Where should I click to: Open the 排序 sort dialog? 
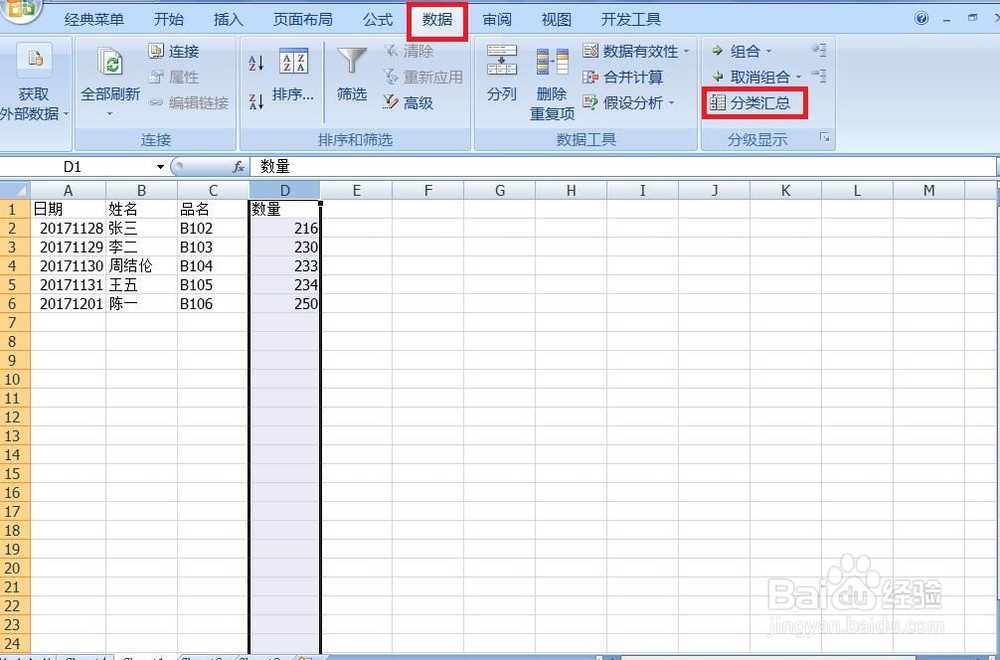click(x=293, y=75)
